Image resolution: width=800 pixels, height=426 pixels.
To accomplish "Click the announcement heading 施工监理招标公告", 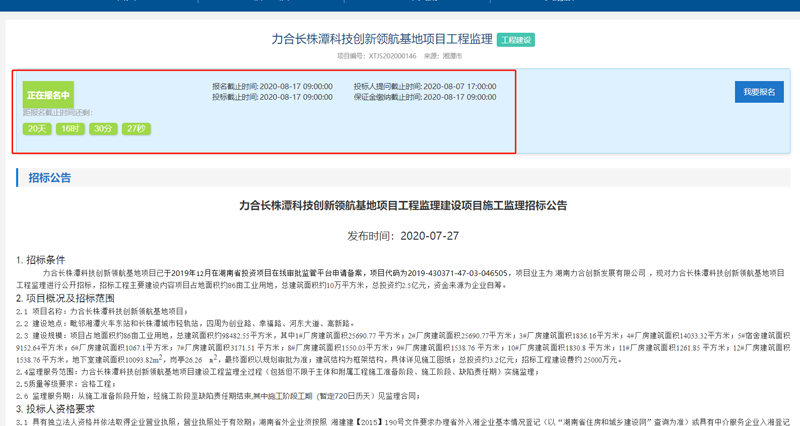I will pyautogui.click(x=403, y=205).
